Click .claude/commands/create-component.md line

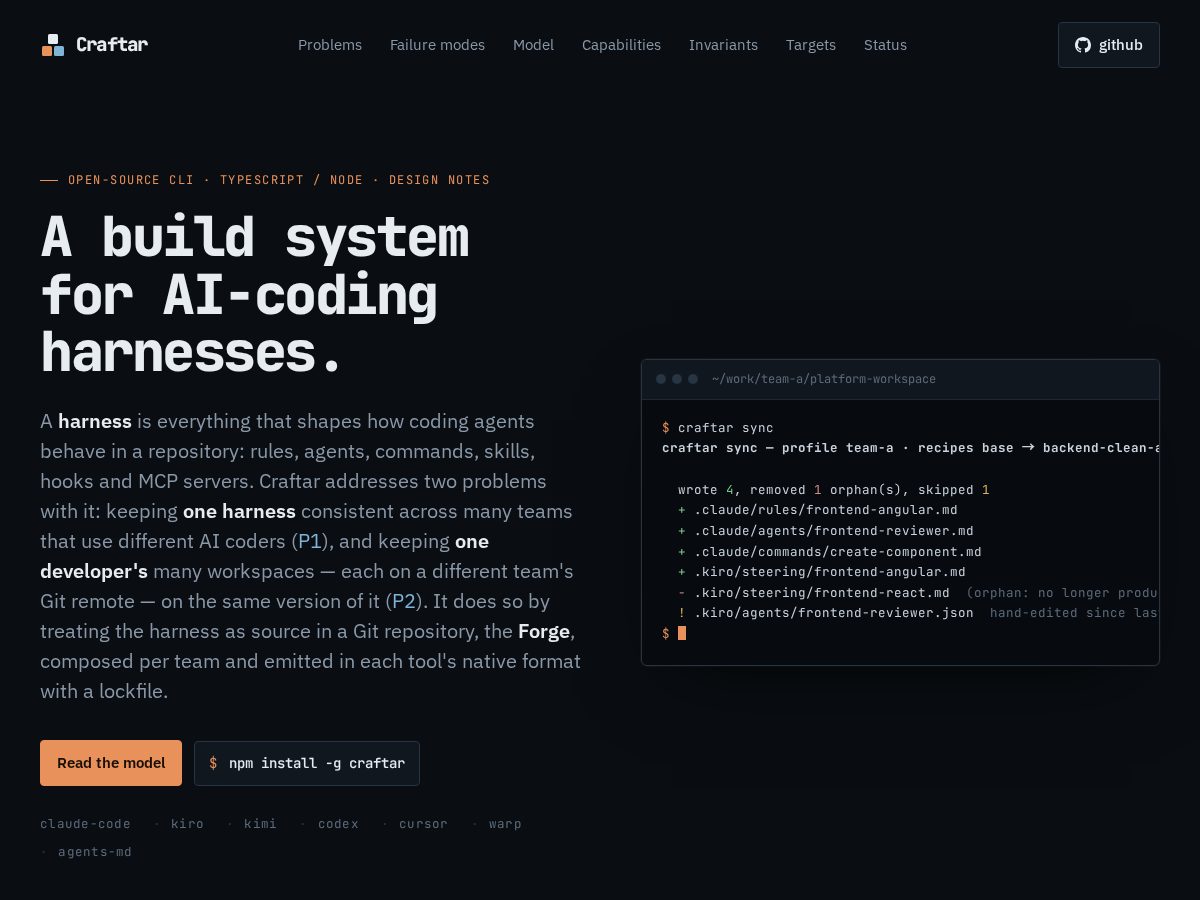click(830, 551)
